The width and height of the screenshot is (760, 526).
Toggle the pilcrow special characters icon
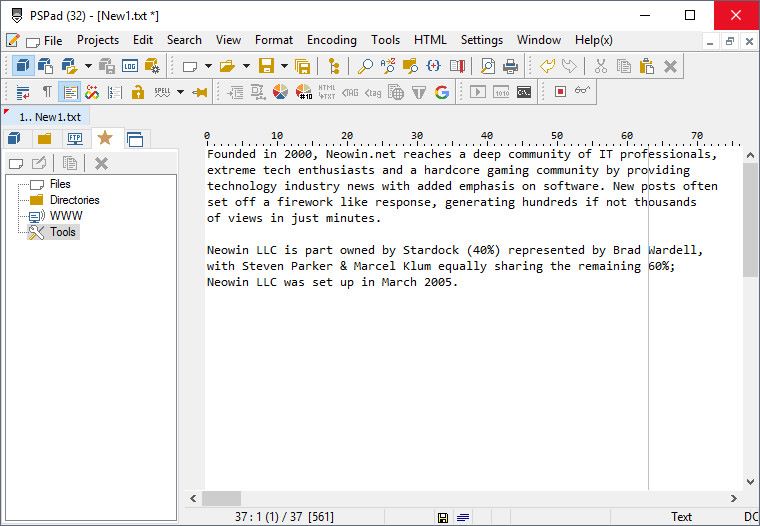pyautogui.click(x=47, y=92)
